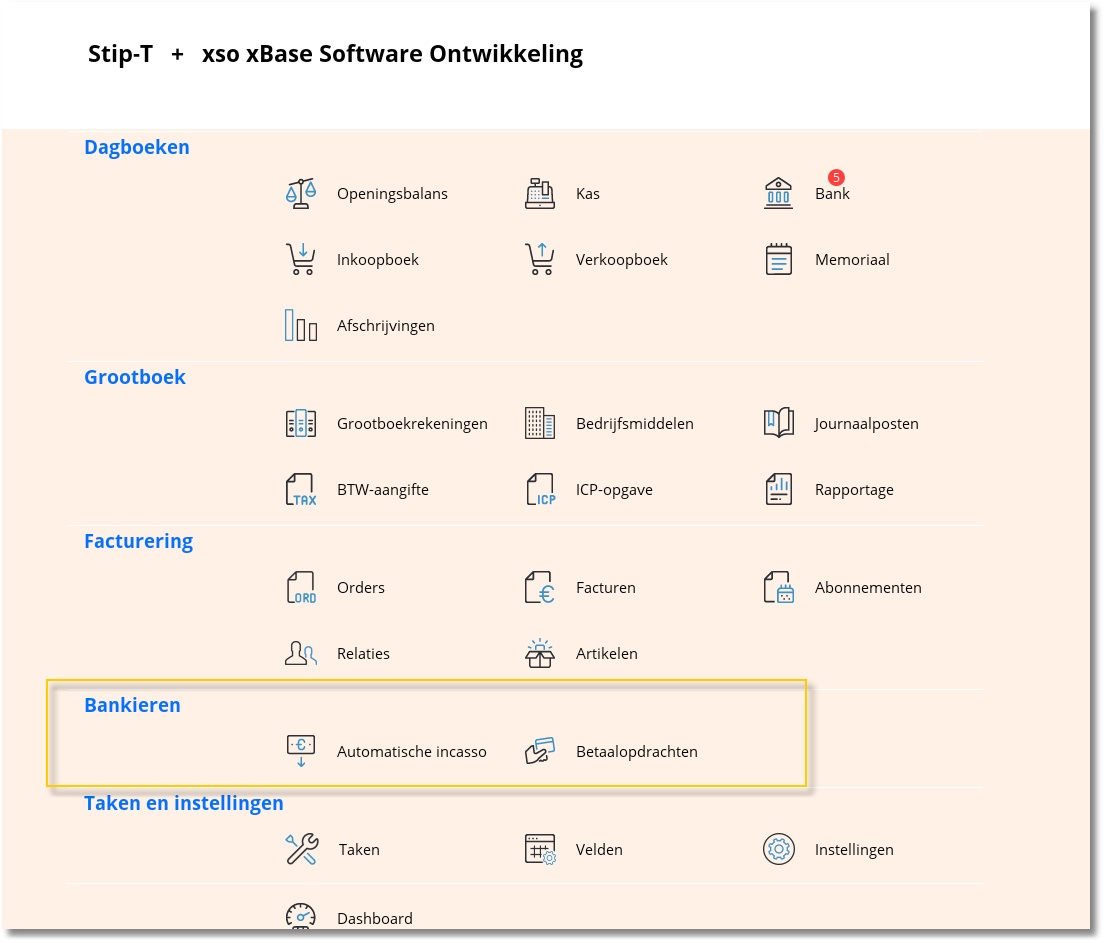Select the Bankieren section heading
Screen dimensions: 1104x943
132,705
